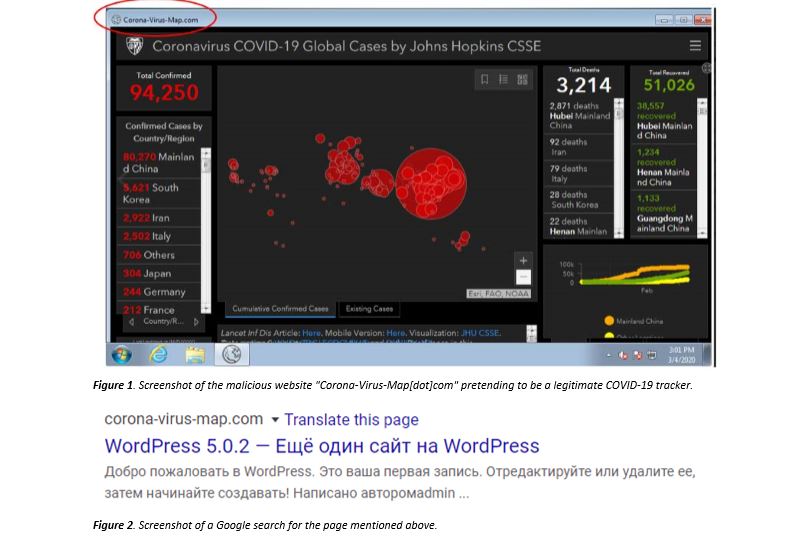Select 79 deaths Italy entry

pyautogui.click(x=579, y=174)
